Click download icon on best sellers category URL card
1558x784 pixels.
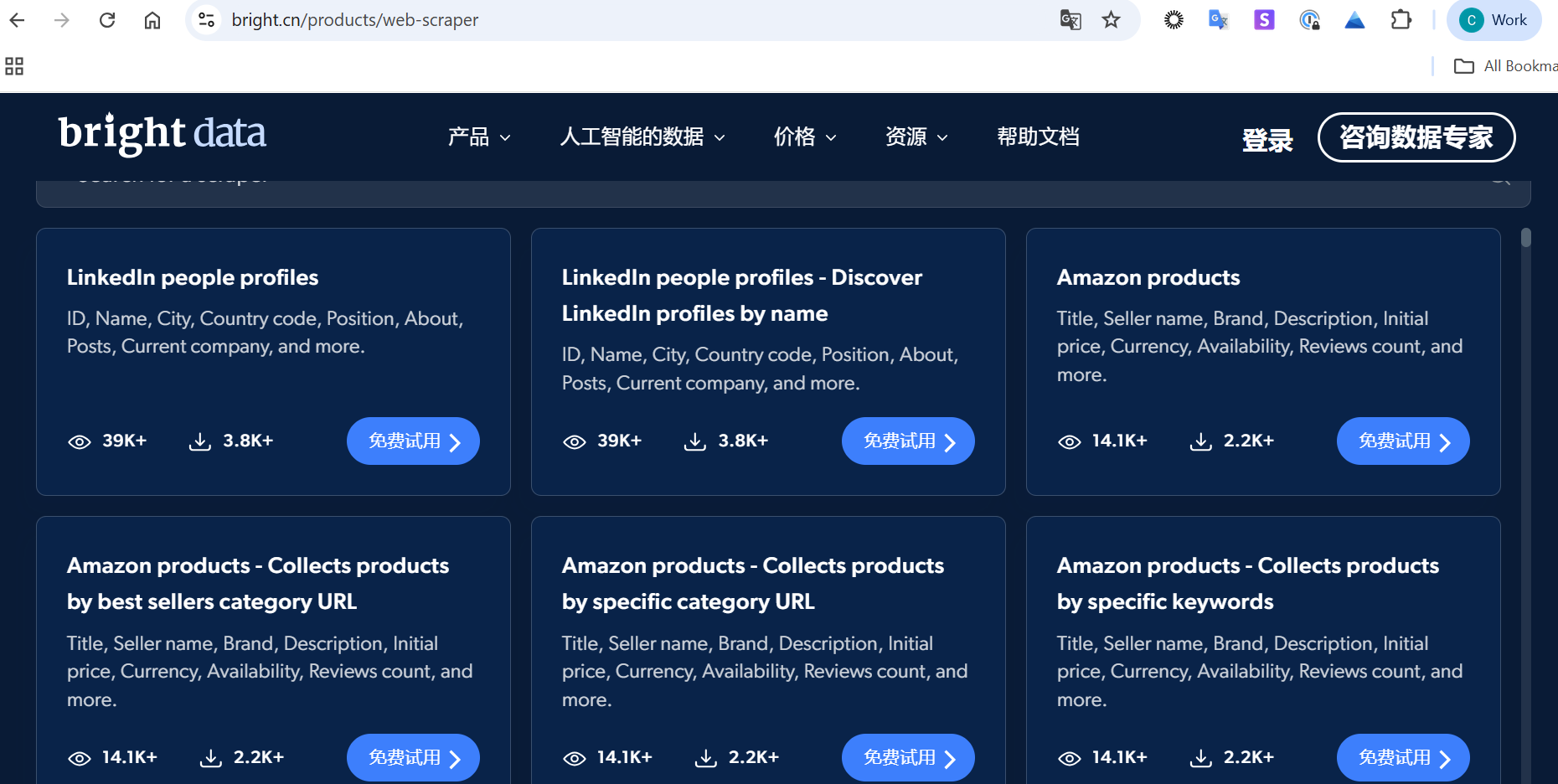click(210, 758)
